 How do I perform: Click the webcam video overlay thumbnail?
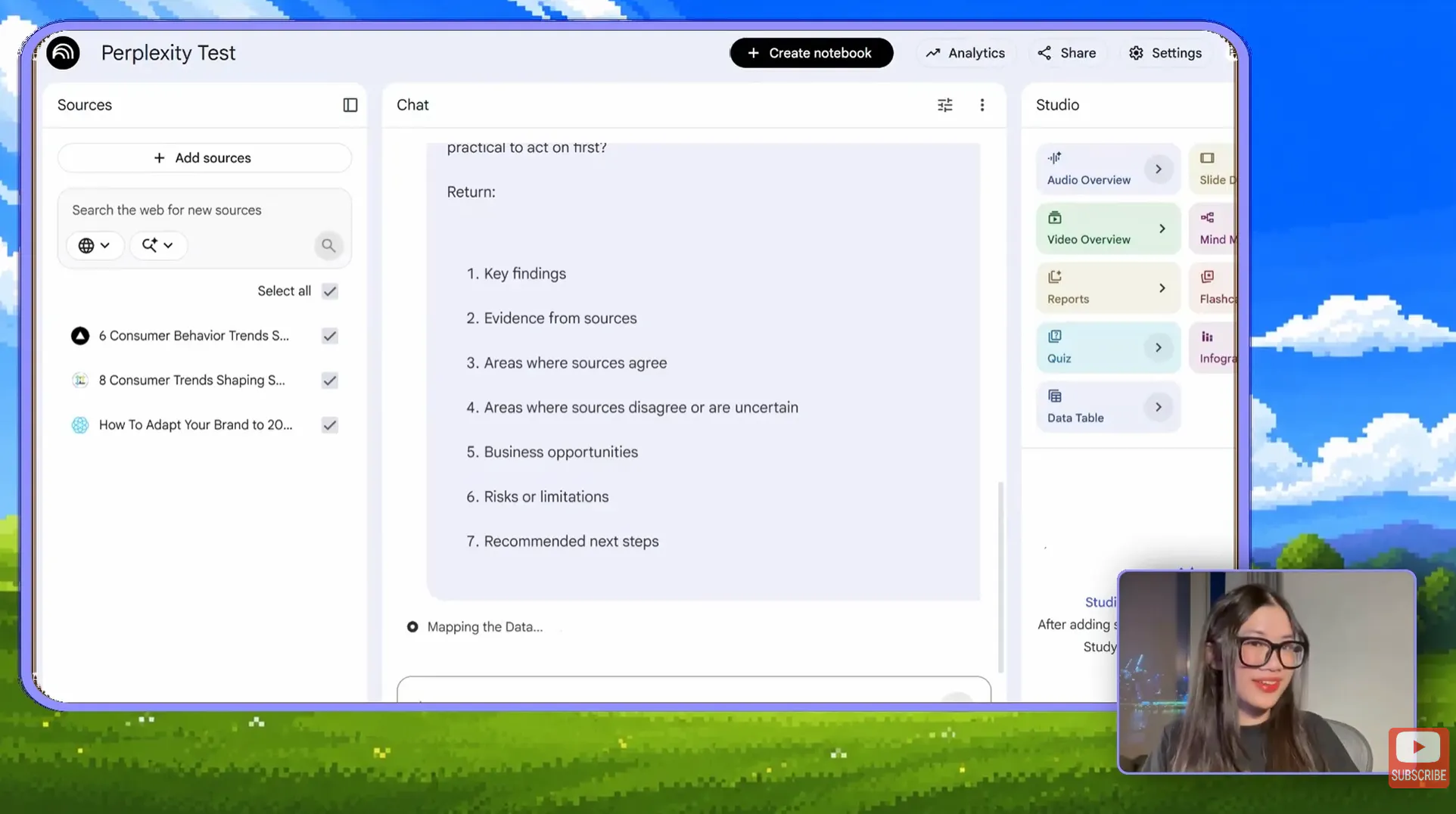click(1266, 672)
